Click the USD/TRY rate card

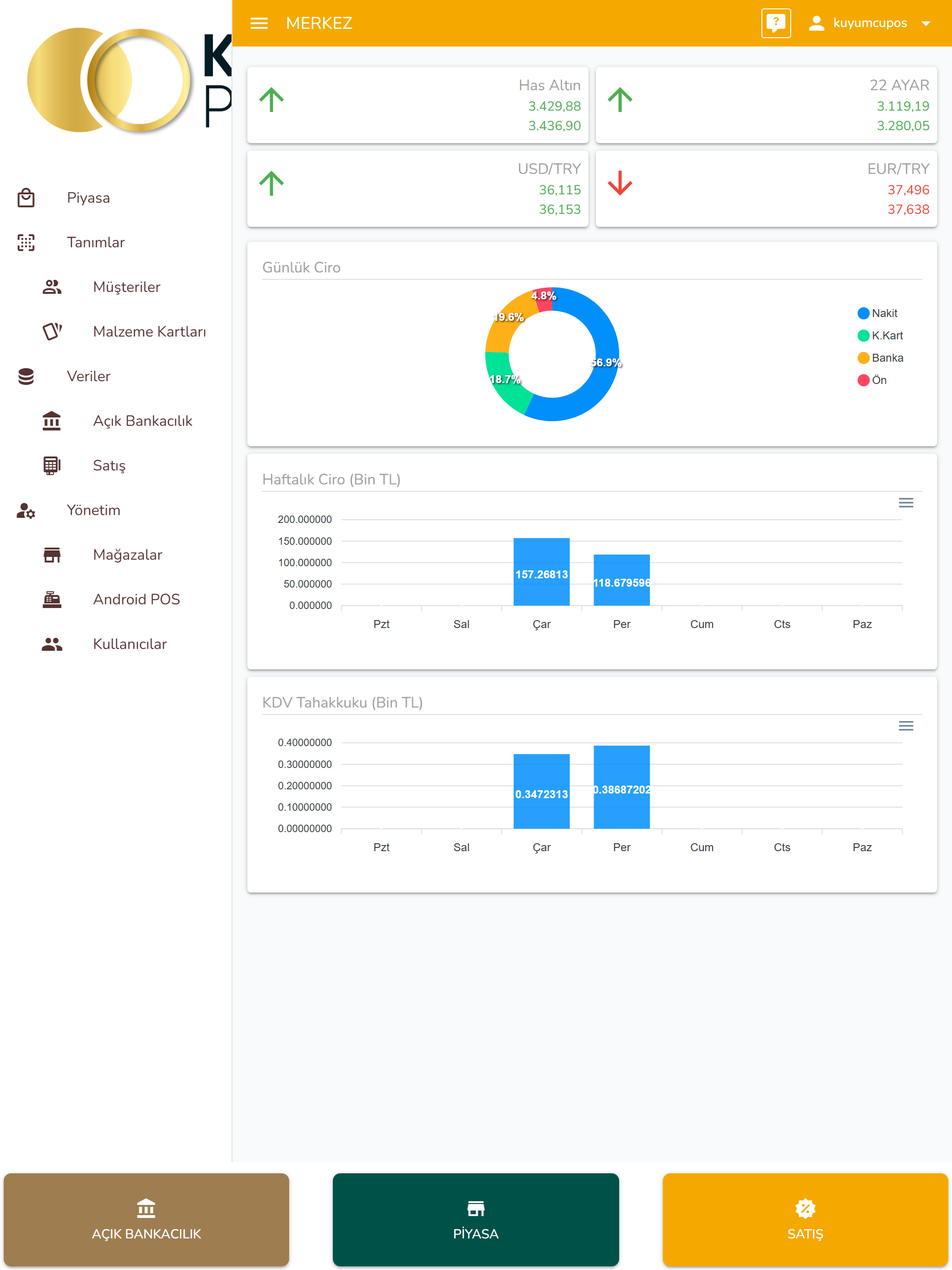[x=417, y=189]
